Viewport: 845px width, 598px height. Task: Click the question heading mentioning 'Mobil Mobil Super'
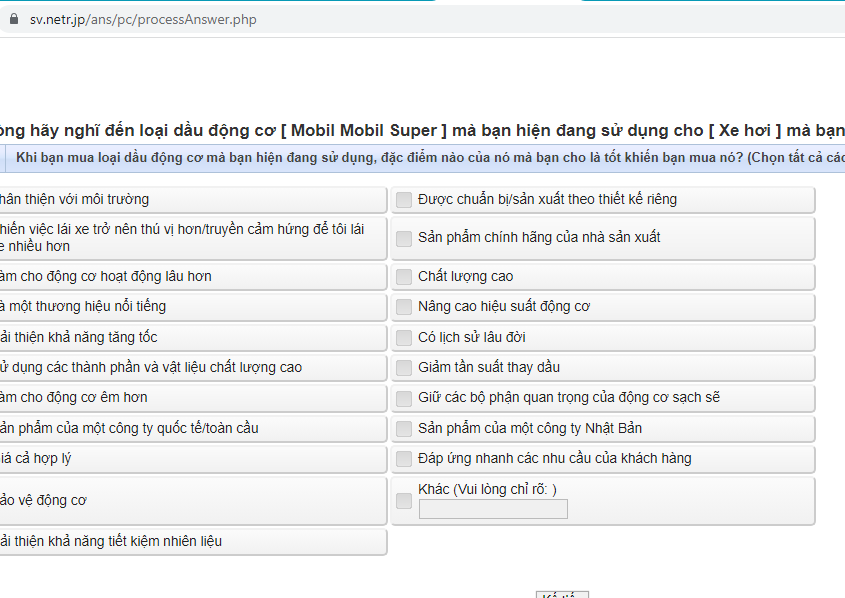point(422,131)
